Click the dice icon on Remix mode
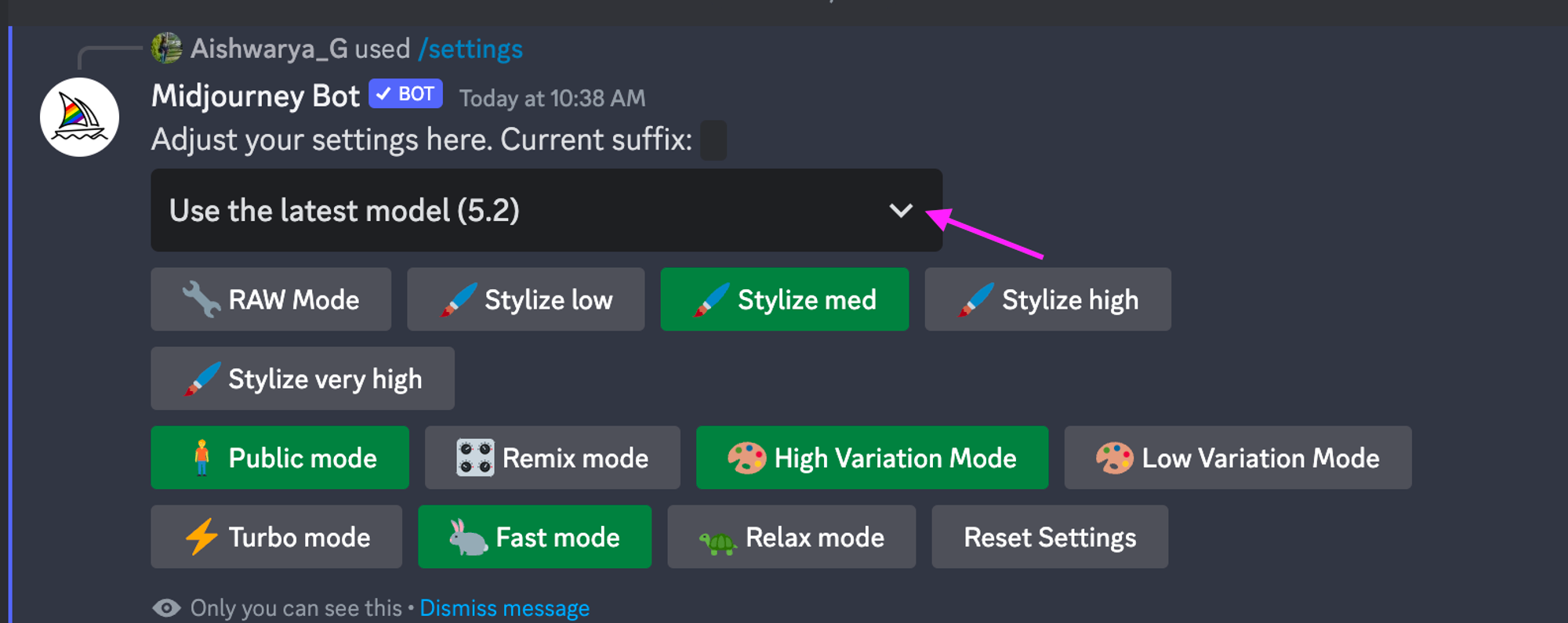This screenshot has height=623, width=1568. (475, 458)
